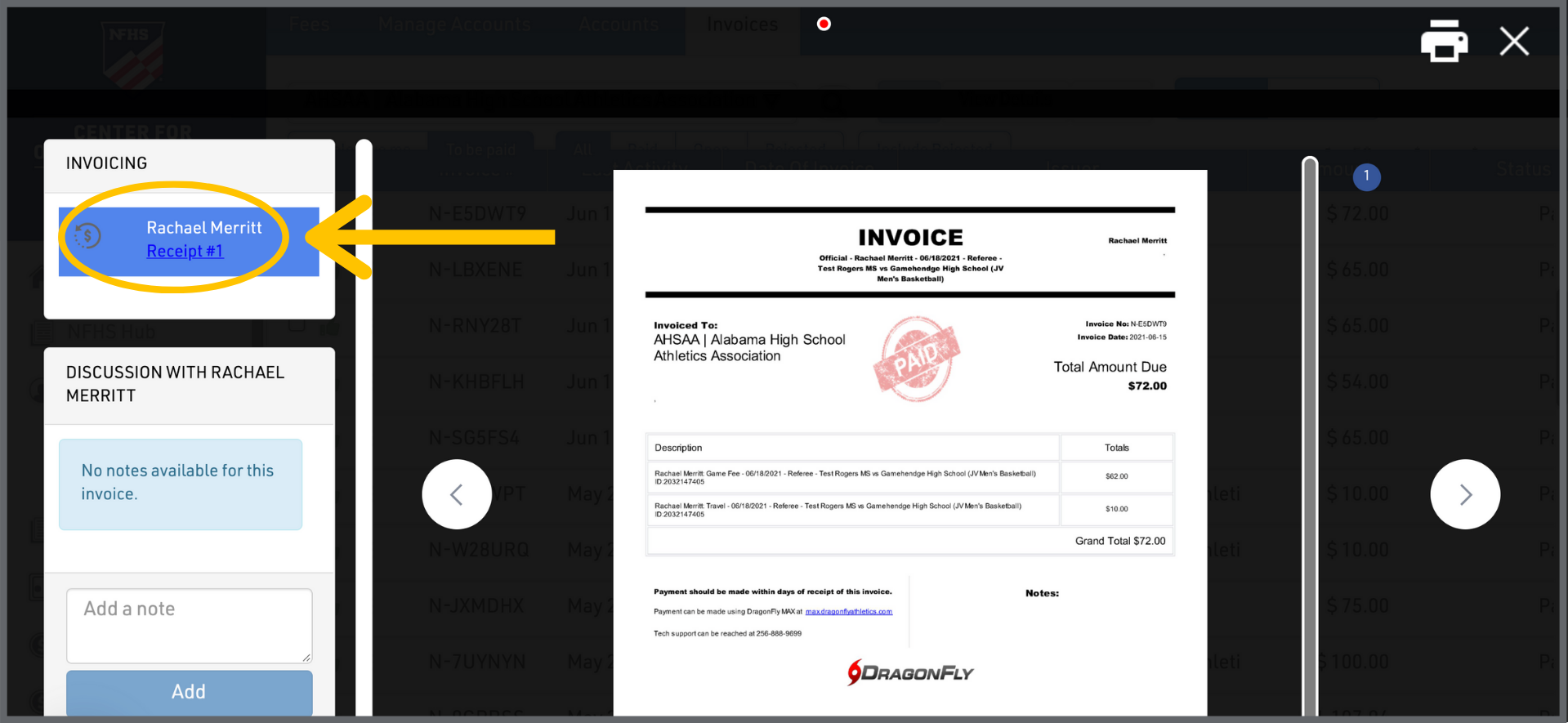Click the red recording dot indicator
This screenshot has width=1568, height=723.
[x=824, y=24]
